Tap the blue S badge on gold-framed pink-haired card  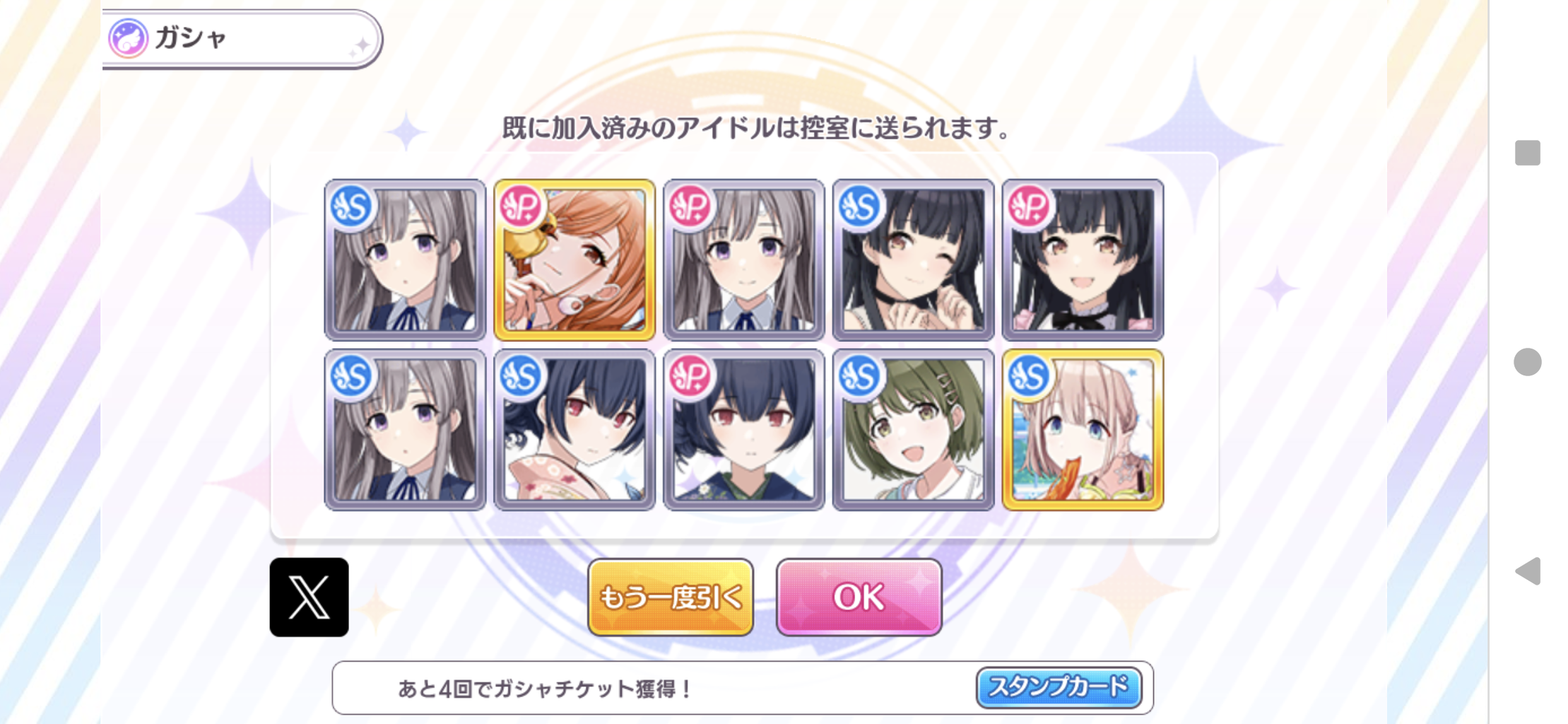[1029, 375]
